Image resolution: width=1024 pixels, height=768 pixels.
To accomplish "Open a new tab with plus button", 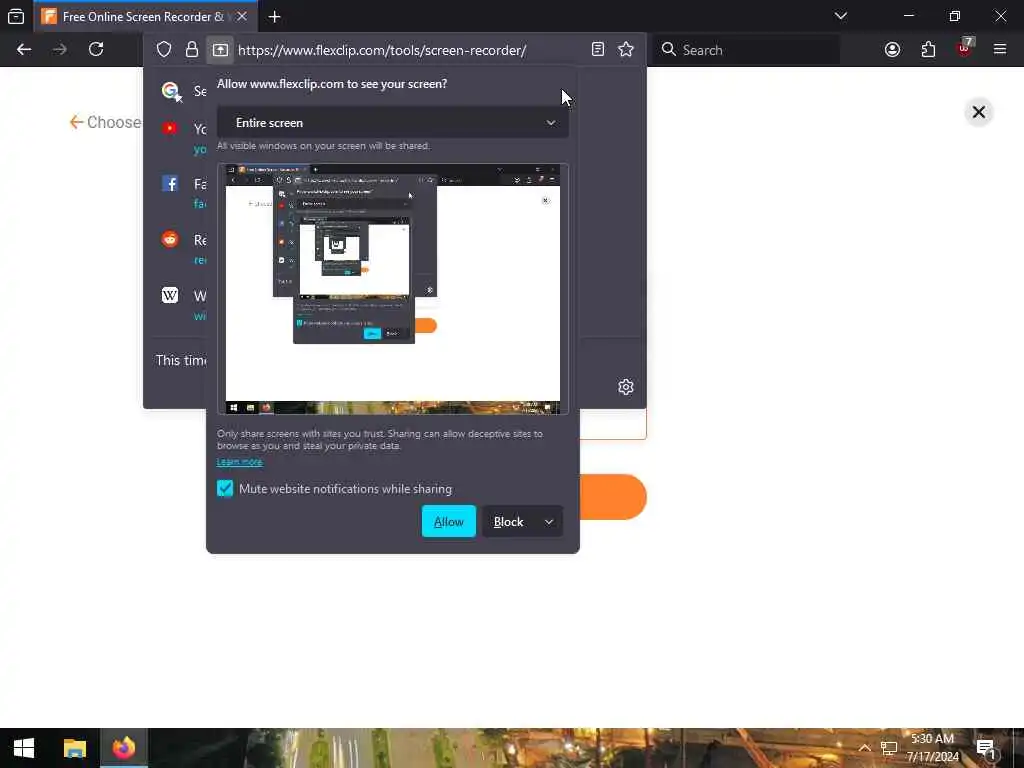I will coord(274,17).
